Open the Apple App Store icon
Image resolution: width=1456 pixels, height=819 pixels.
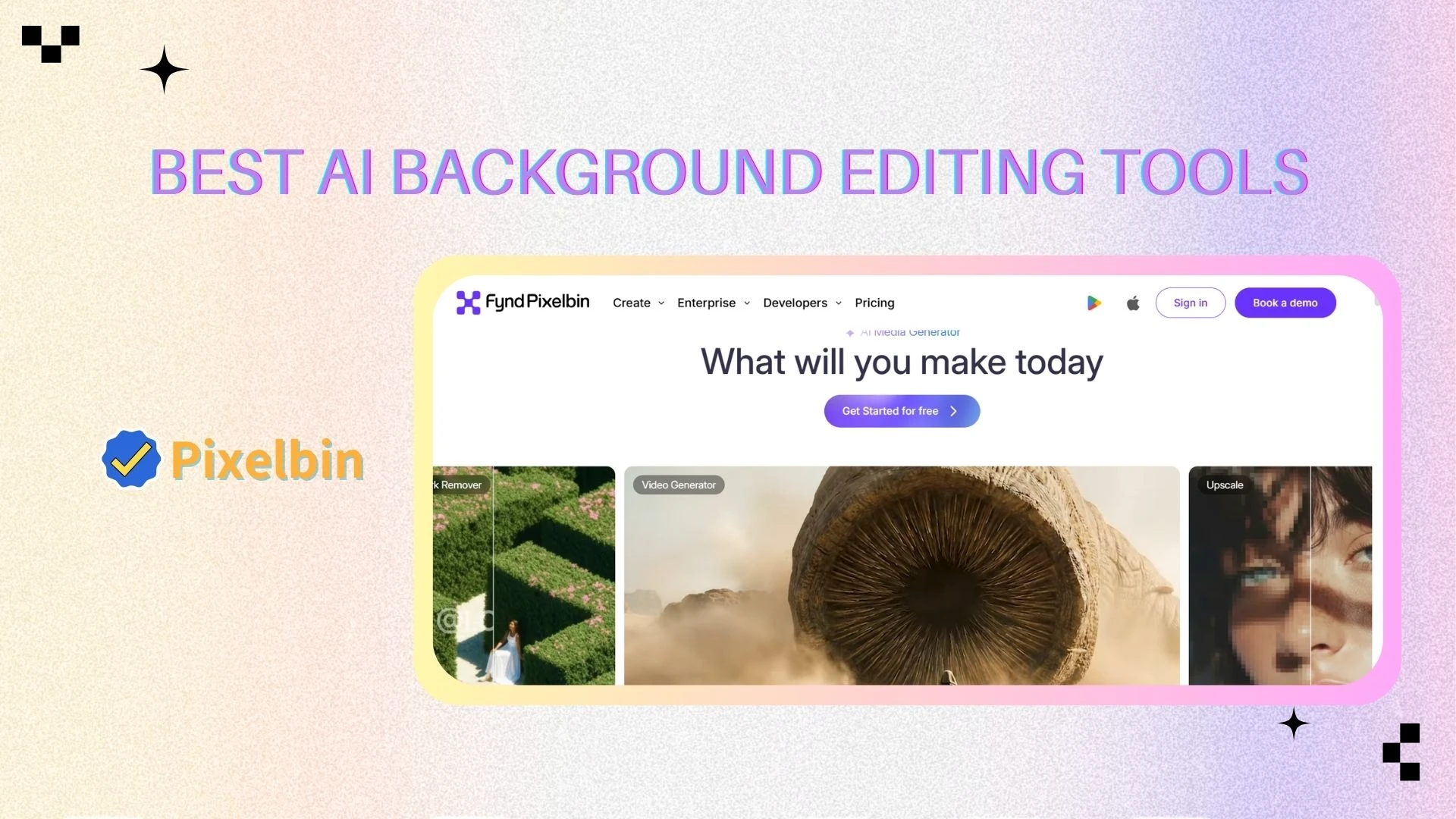[1133, 303]
